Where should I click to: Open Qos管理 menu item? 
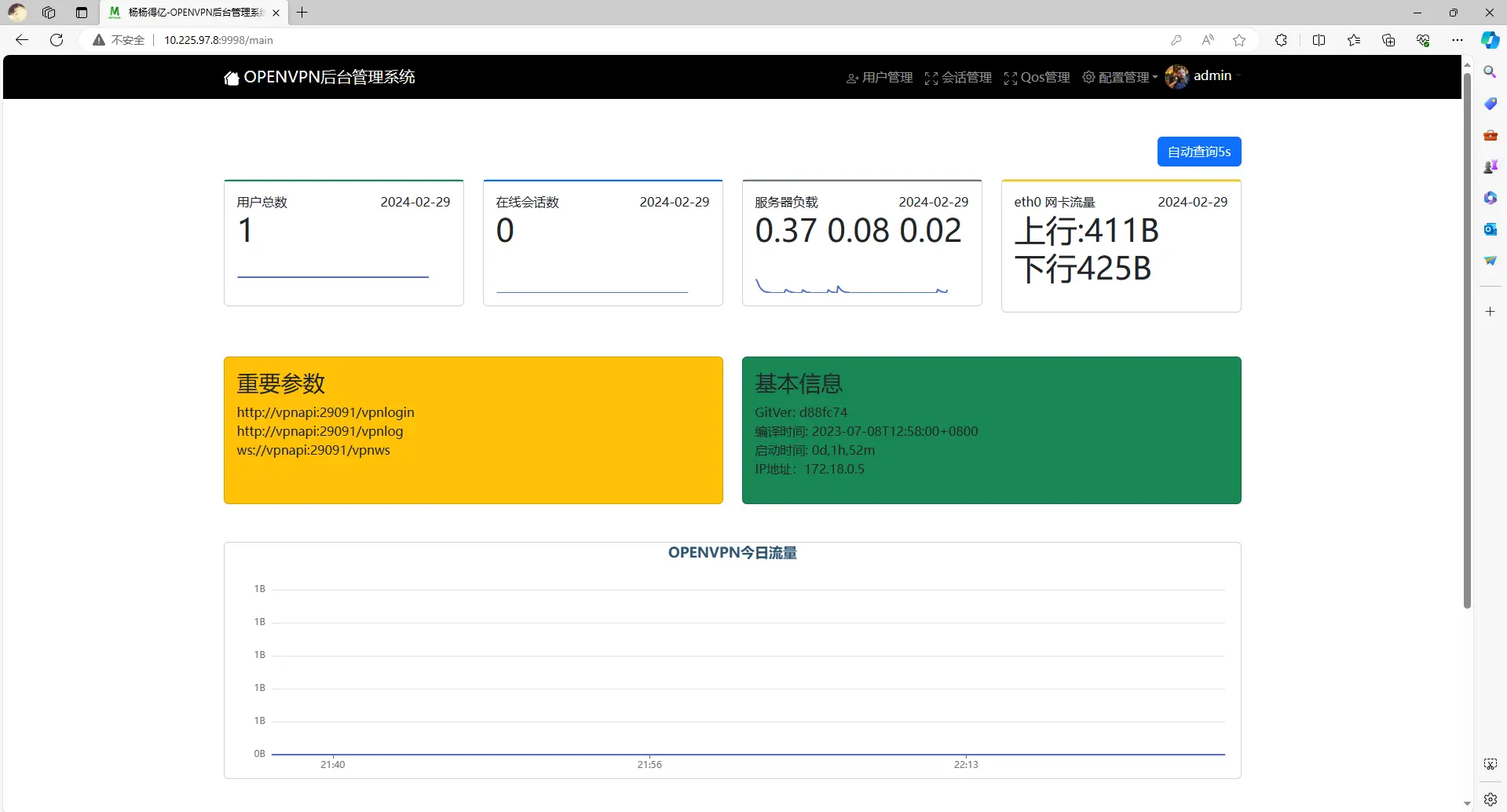point(1037,78)
